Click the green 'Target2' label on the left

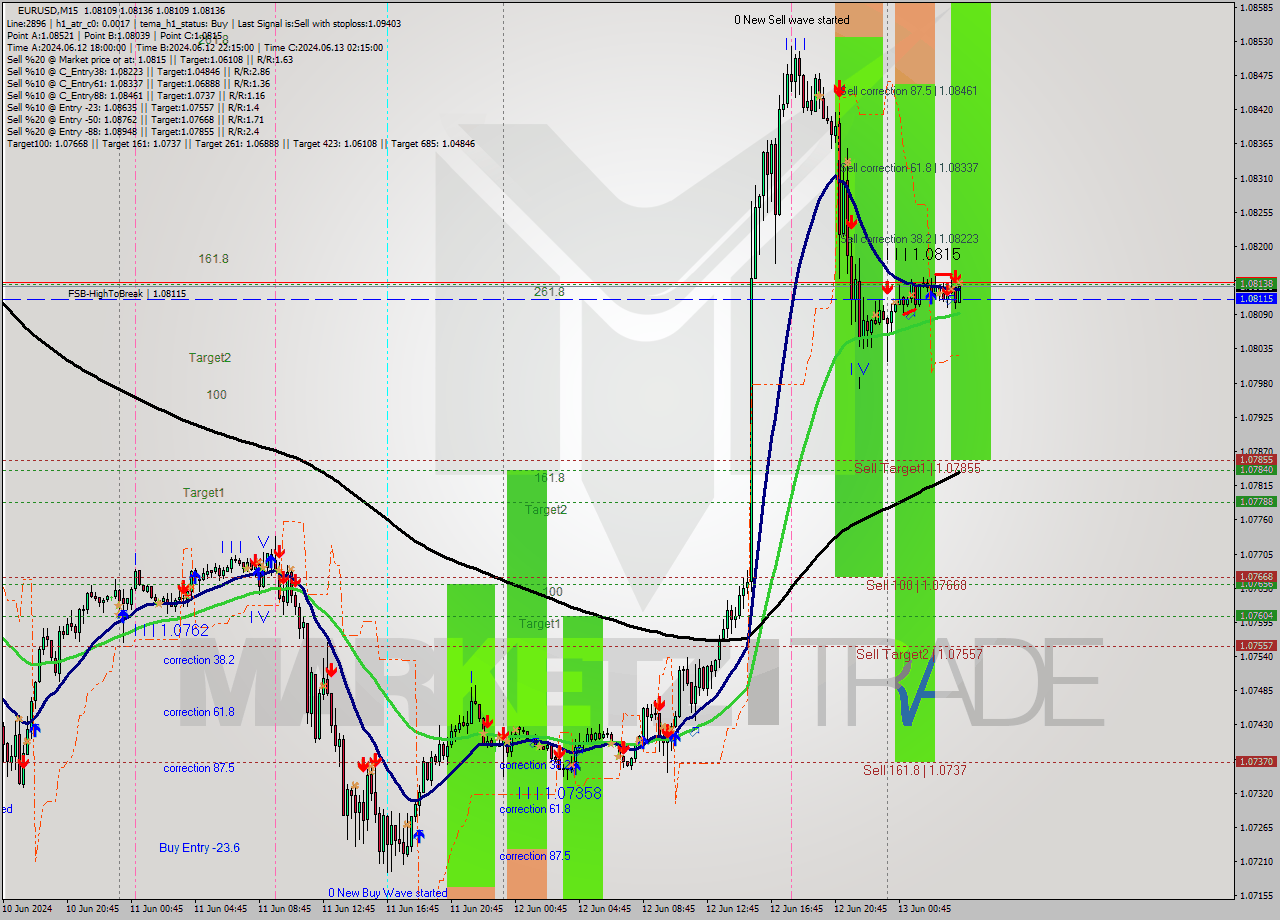coord(210,357)
